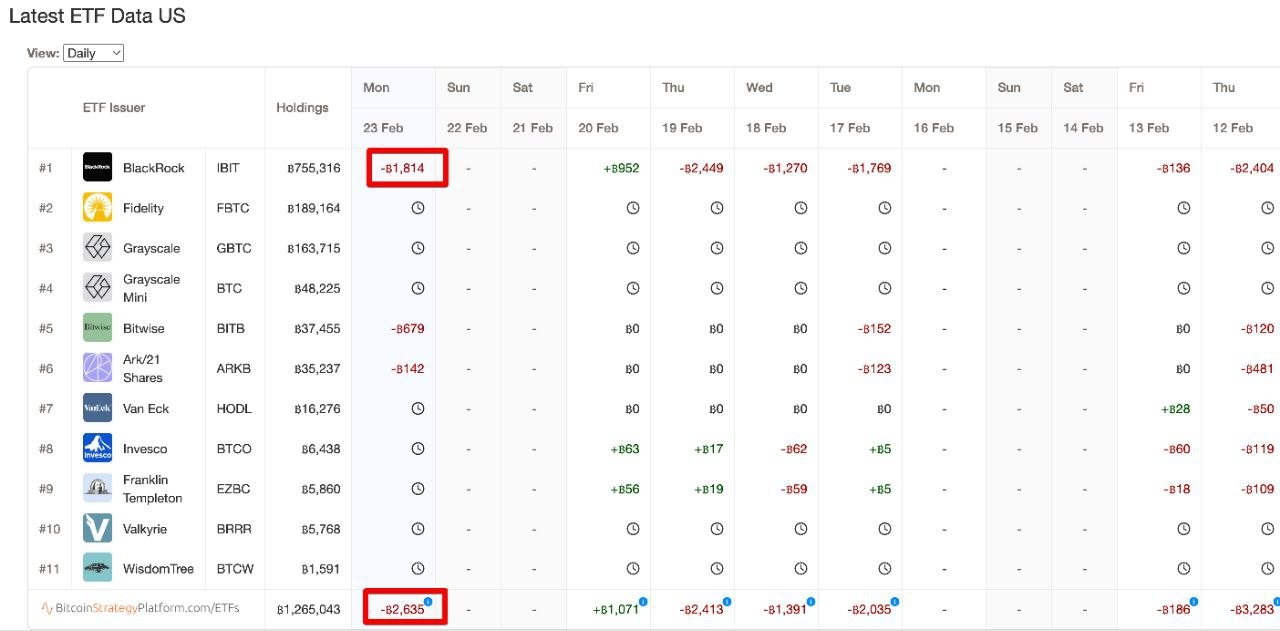Image resolution: width=1280 pixels, height=631 pixels.
Task: Click Van Eck 13 Feb value +28
Action: click(1176, 409)
